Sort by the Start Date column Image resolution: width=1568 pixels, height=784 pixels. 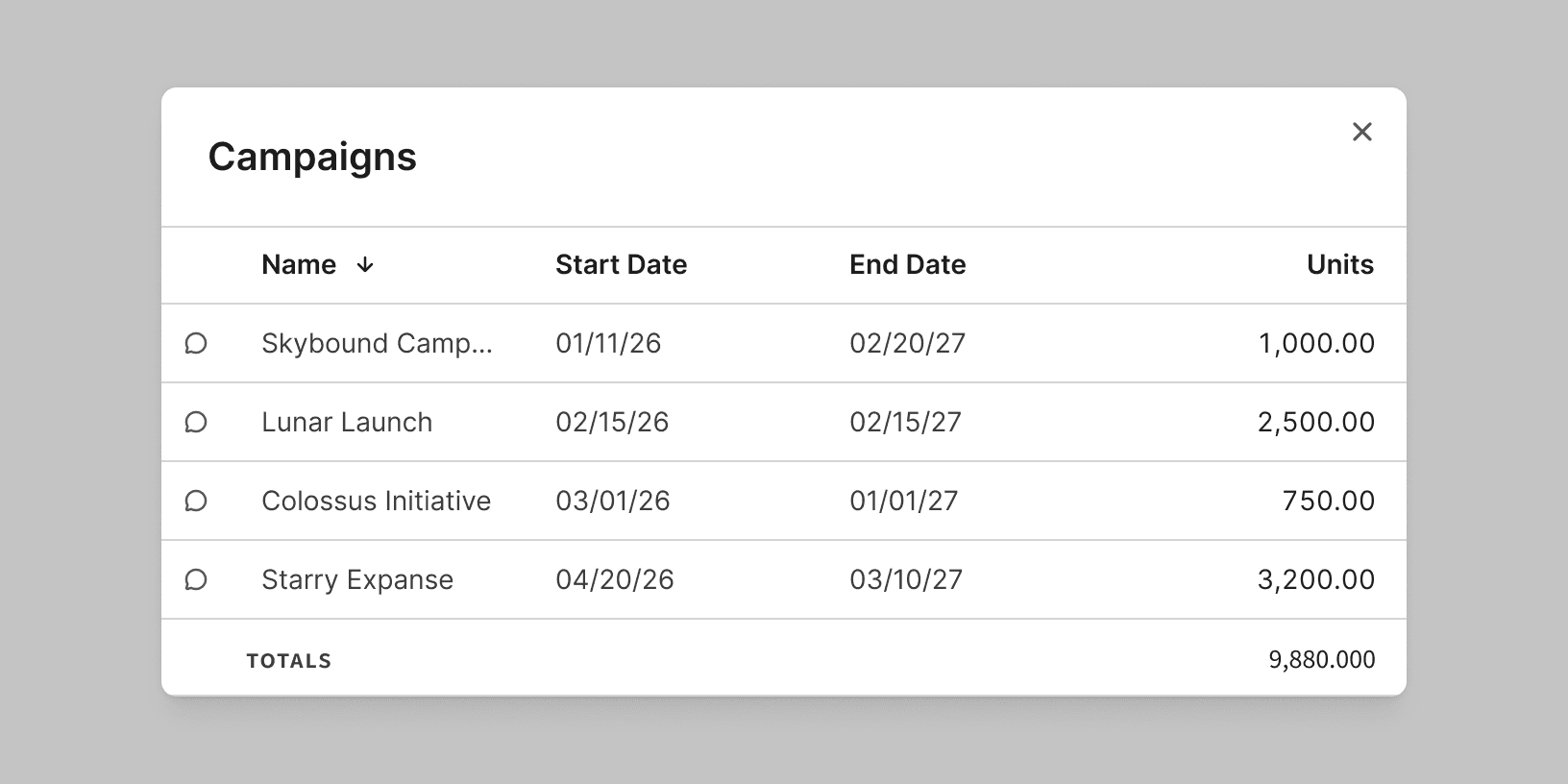click(x=621, y=265)
